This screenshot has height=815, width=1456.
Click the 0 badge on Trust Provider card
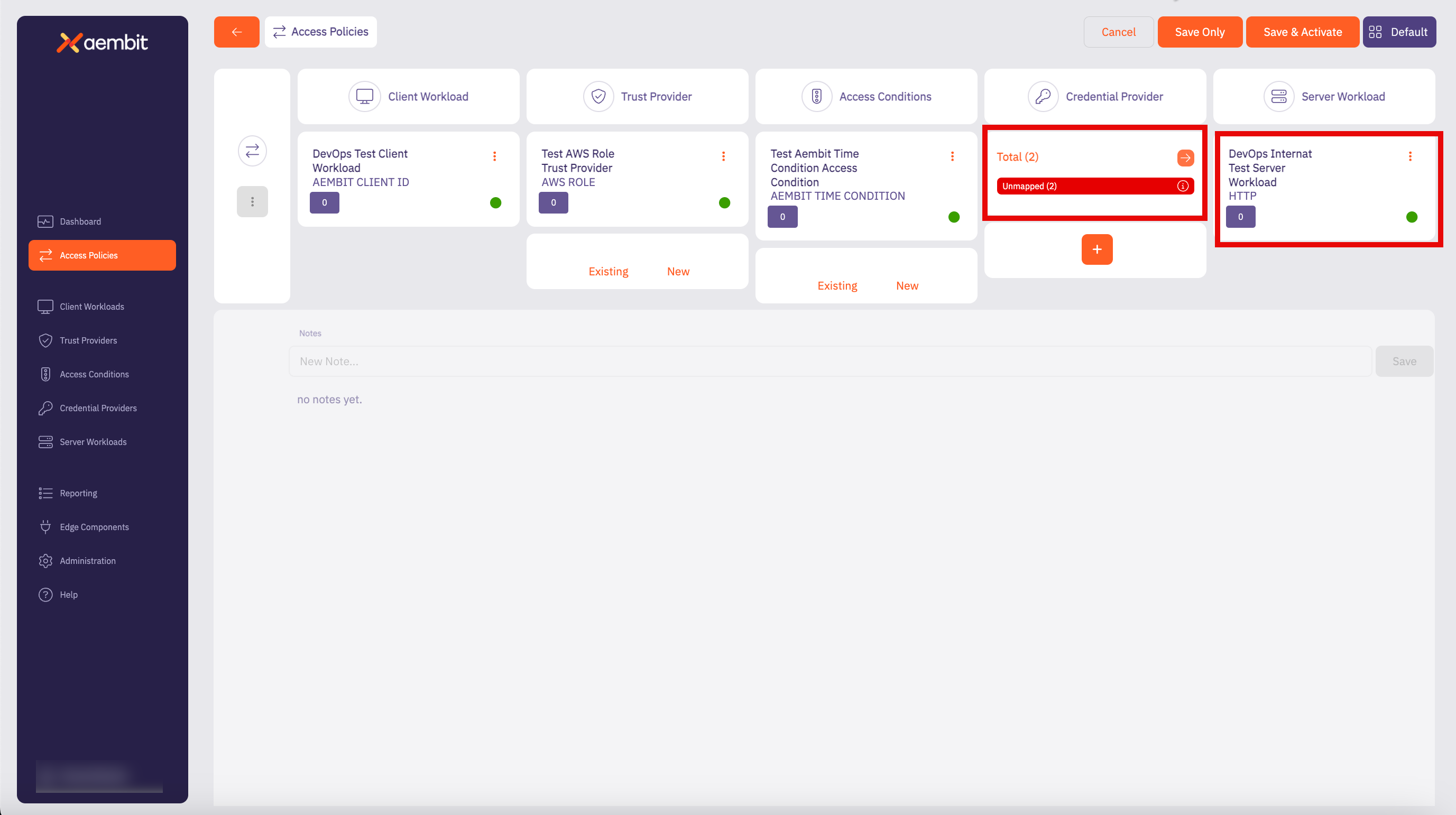pyautogui.click(x=554, y=202)
